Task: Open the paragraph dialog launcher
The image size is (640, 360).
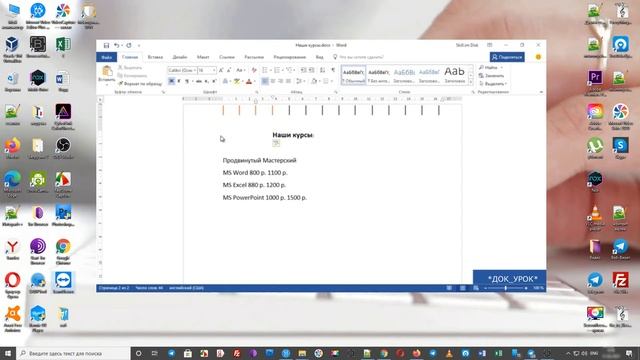Action: point(336,93)
